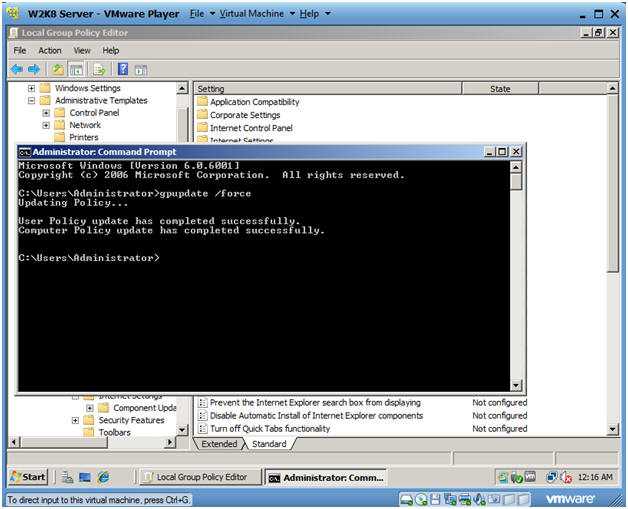Click the VMware printer device icon
Screen dimensions: 628x509
pos(465,499)
